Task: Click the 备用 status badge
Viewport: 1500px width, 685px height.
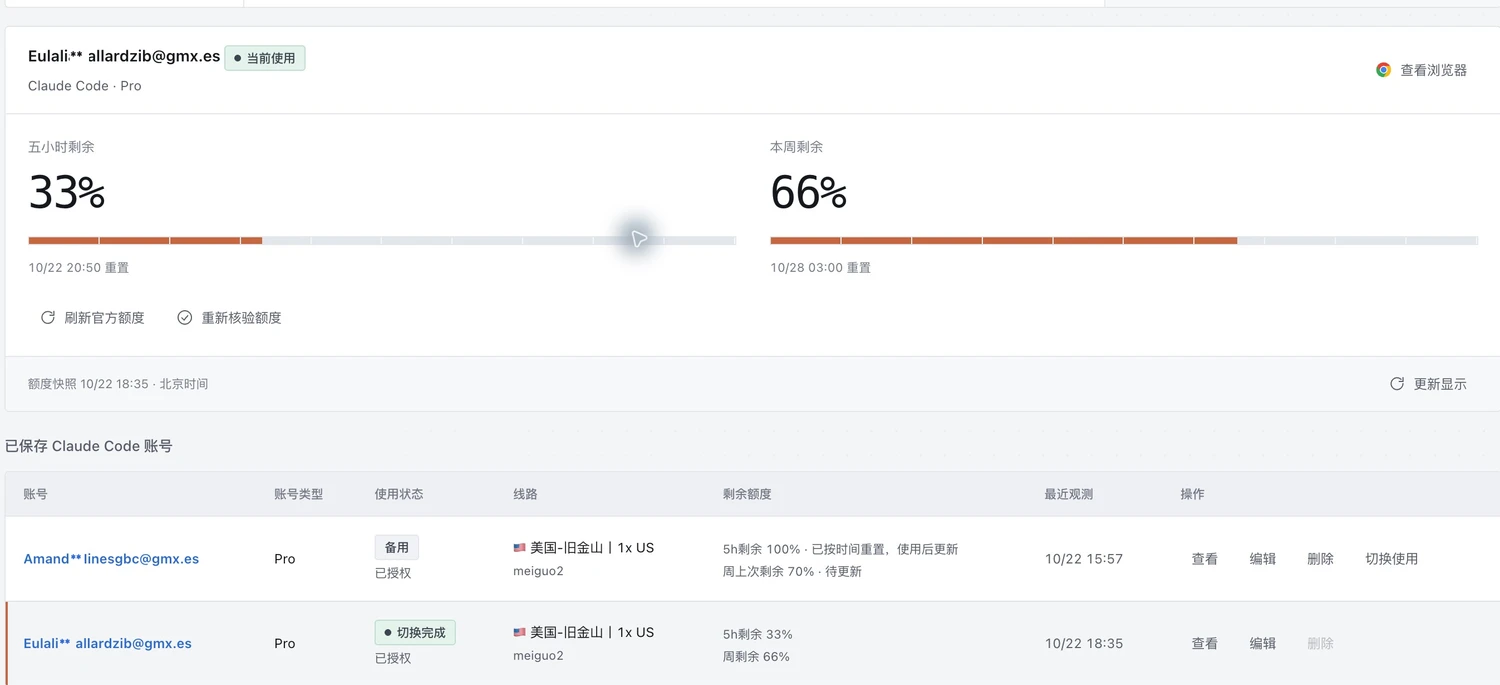Action: click(397, 547)
